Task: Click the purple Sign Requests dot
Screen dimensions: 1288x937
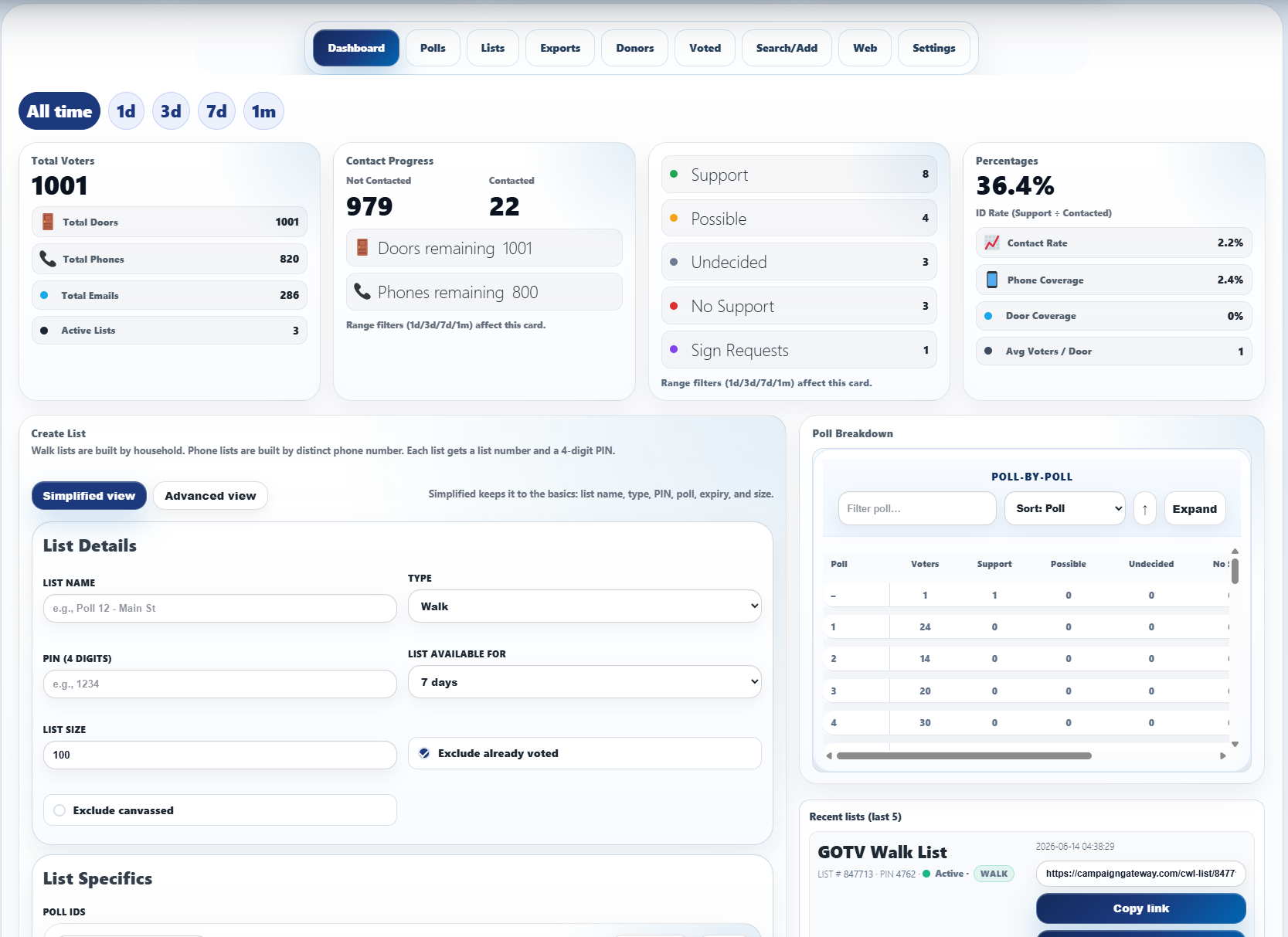Action: (x=674, y=349)
